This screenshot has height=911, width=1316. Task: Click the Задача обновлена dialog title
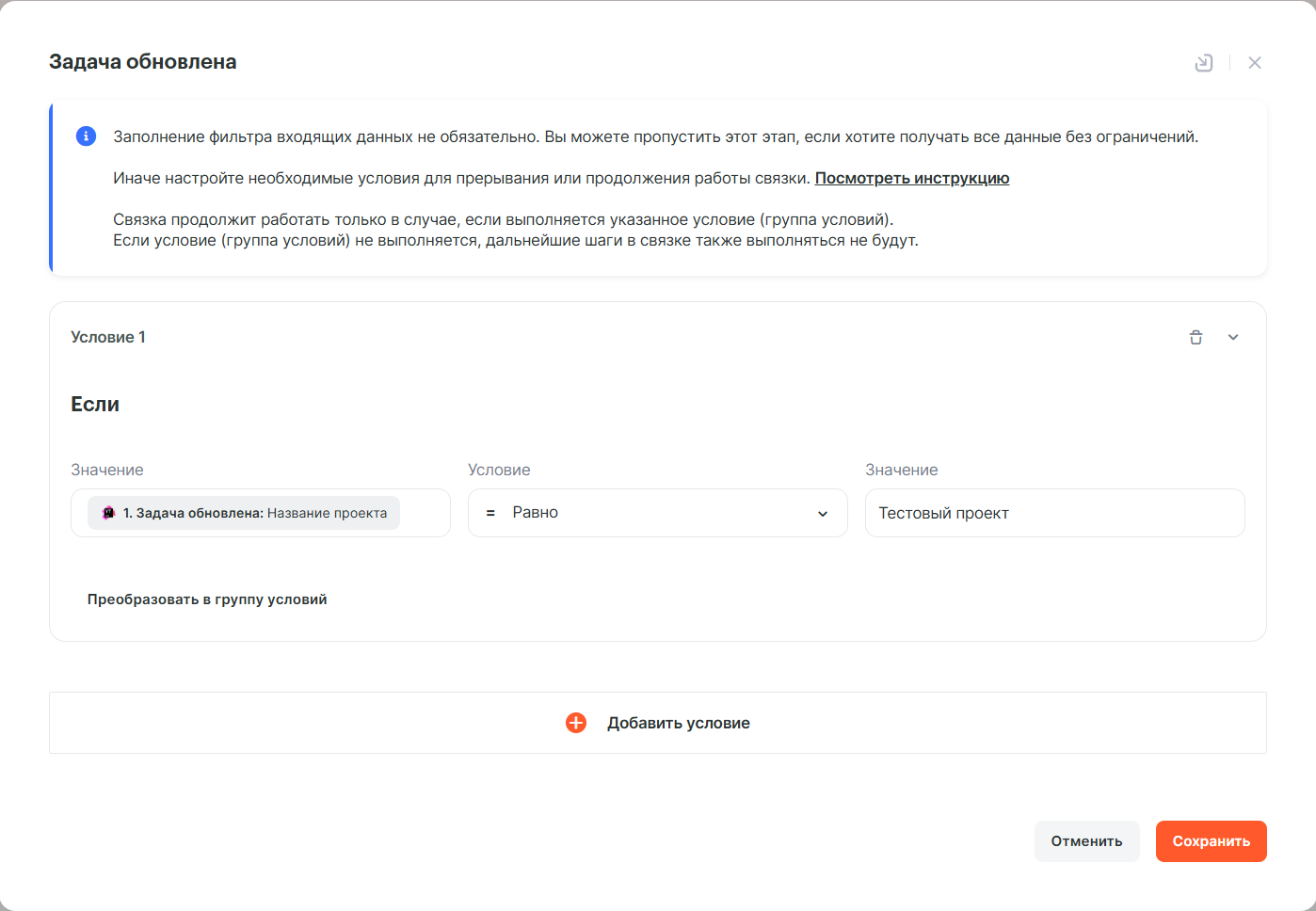pyautogui.click(x=143, y=62)
